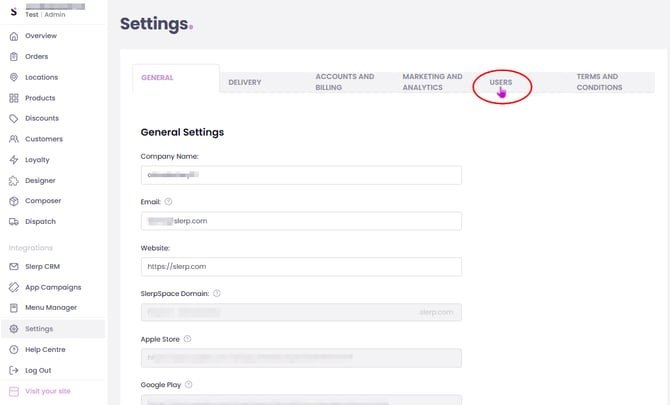The width and height of the screenshot is (670, 405).
Task: Open the Delivery settings tab
Action: click(244, 82)
